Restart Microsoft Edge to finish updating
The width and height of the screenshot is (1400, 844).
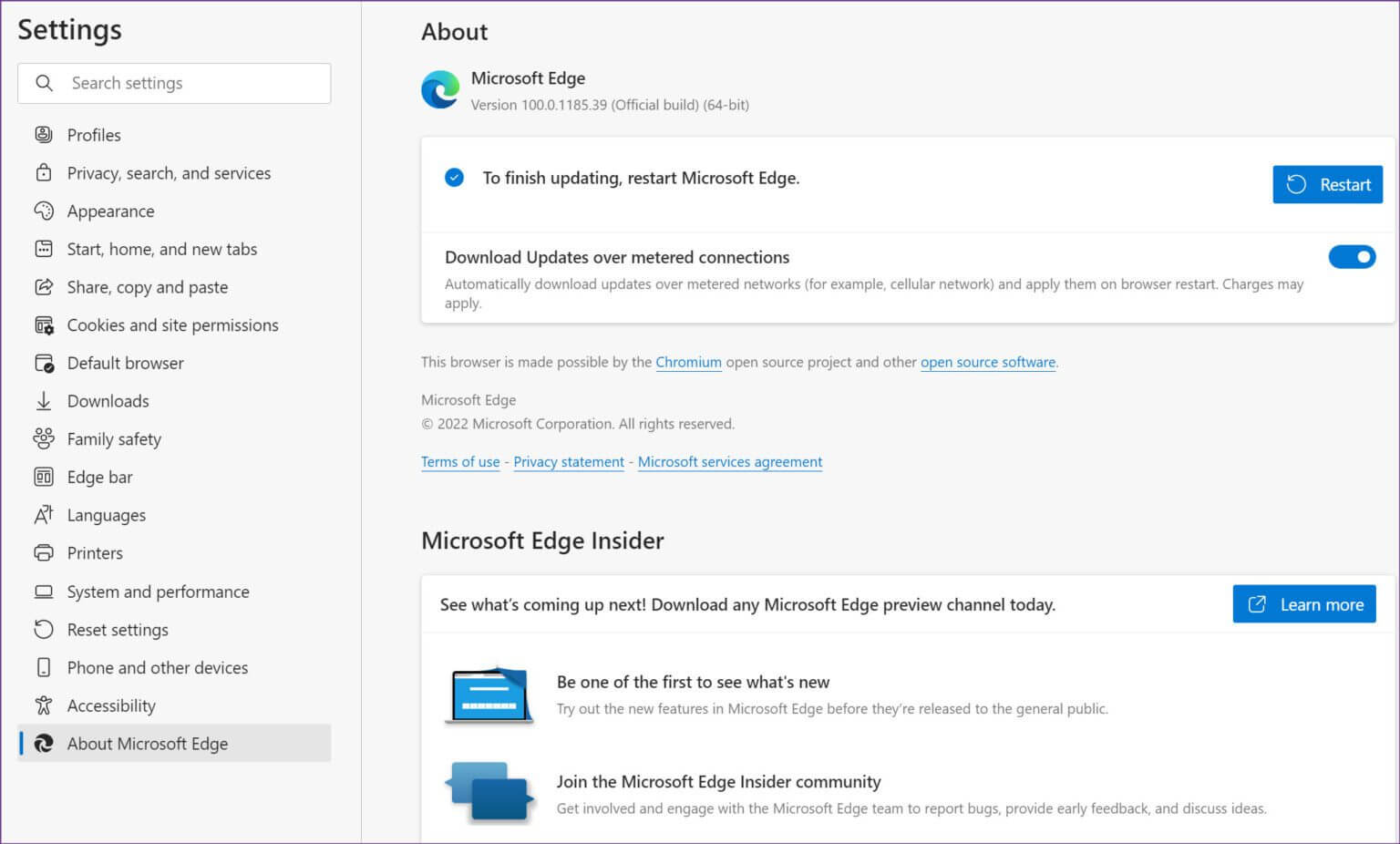pos(1327,184)
